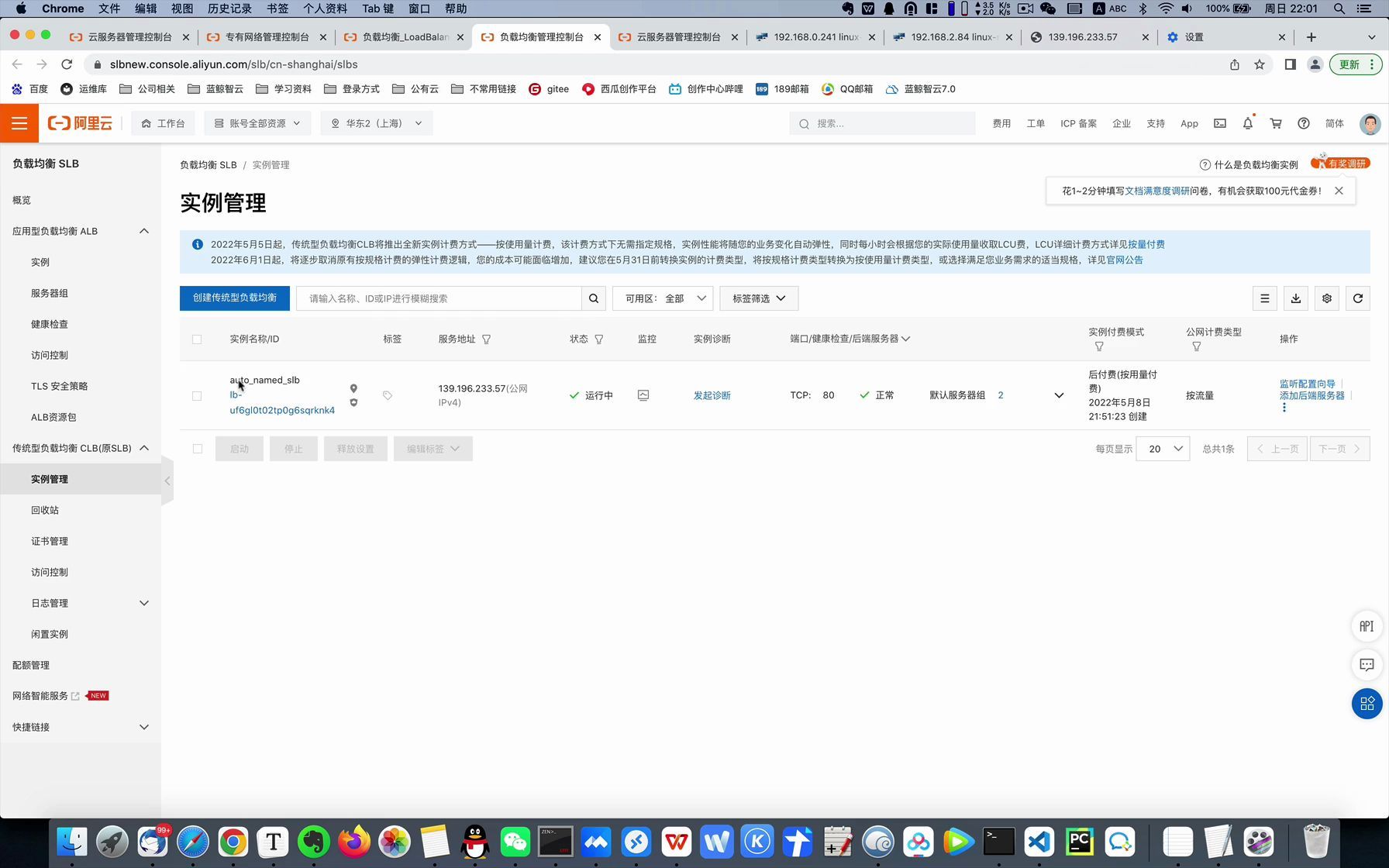Tick the select-all checkbox in table header
Image resolution: width=1389 pixels, height=868 pixels.
pos(197,339)
